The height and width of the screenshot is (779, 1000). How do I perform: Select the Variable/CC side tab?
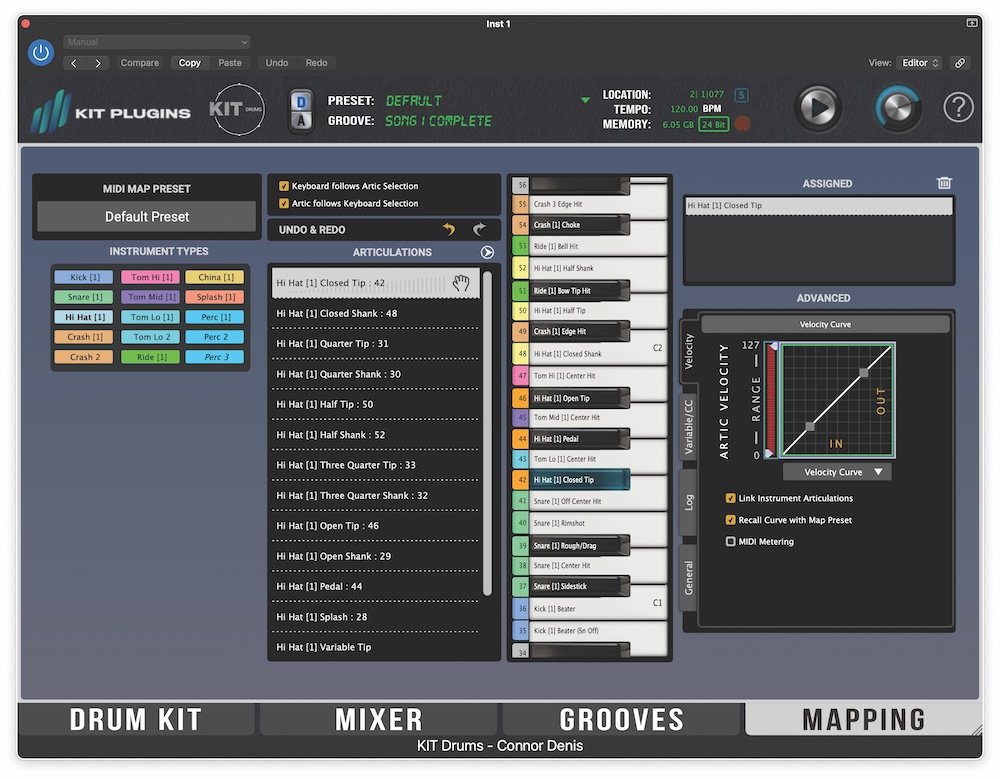point(689,420)
